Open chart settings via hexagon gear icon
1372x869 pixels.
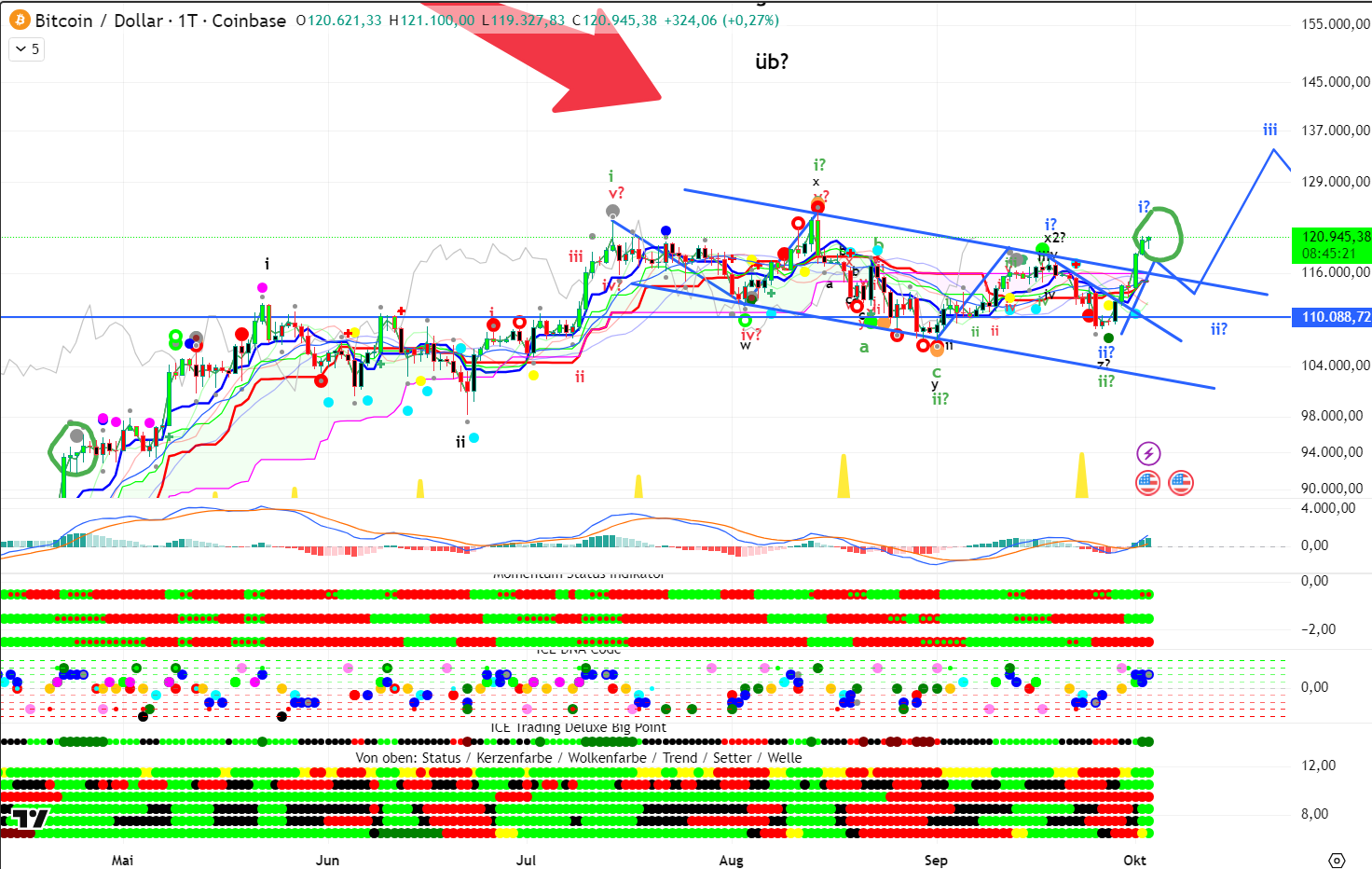coord(1337,860)
